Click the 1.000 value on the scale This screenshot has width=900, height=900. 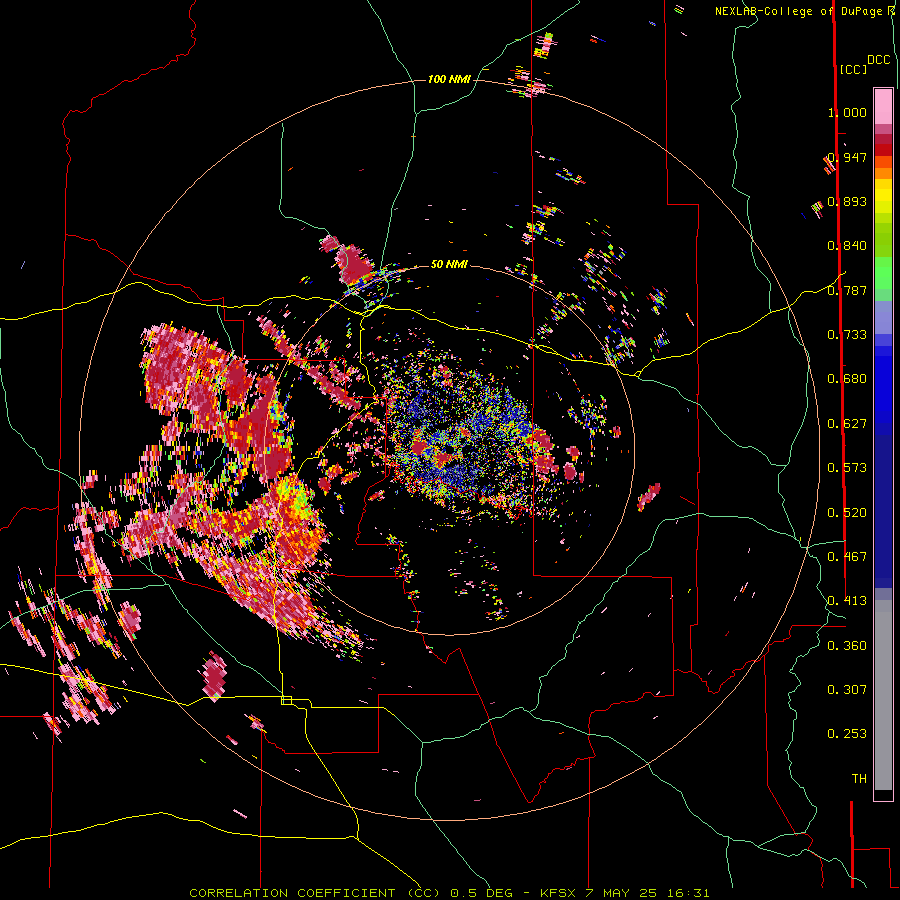847,112
